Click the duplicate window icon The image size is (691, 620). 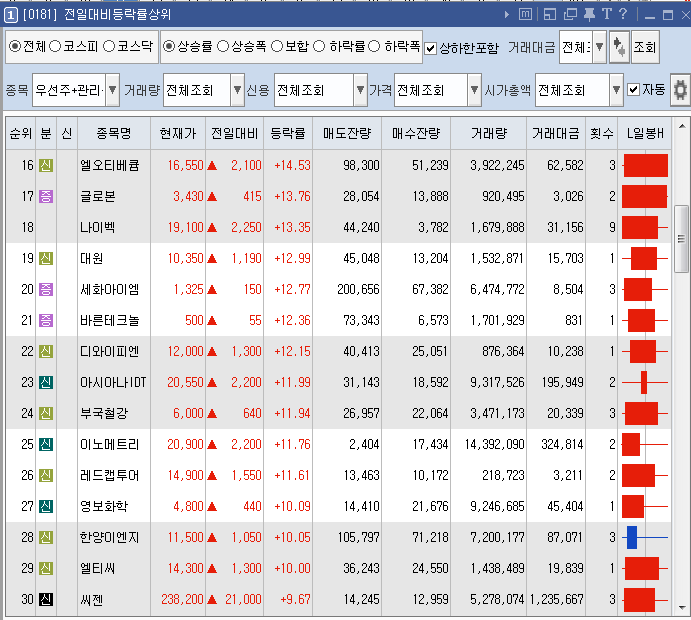[x=570, y=15]
